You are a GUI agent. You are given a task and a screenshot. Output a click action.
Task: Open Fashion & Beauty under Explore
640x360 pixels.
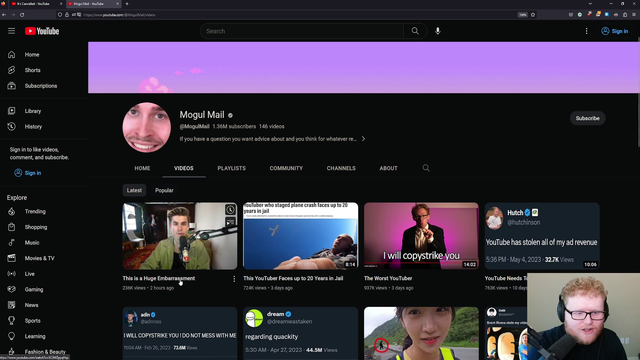44,351
